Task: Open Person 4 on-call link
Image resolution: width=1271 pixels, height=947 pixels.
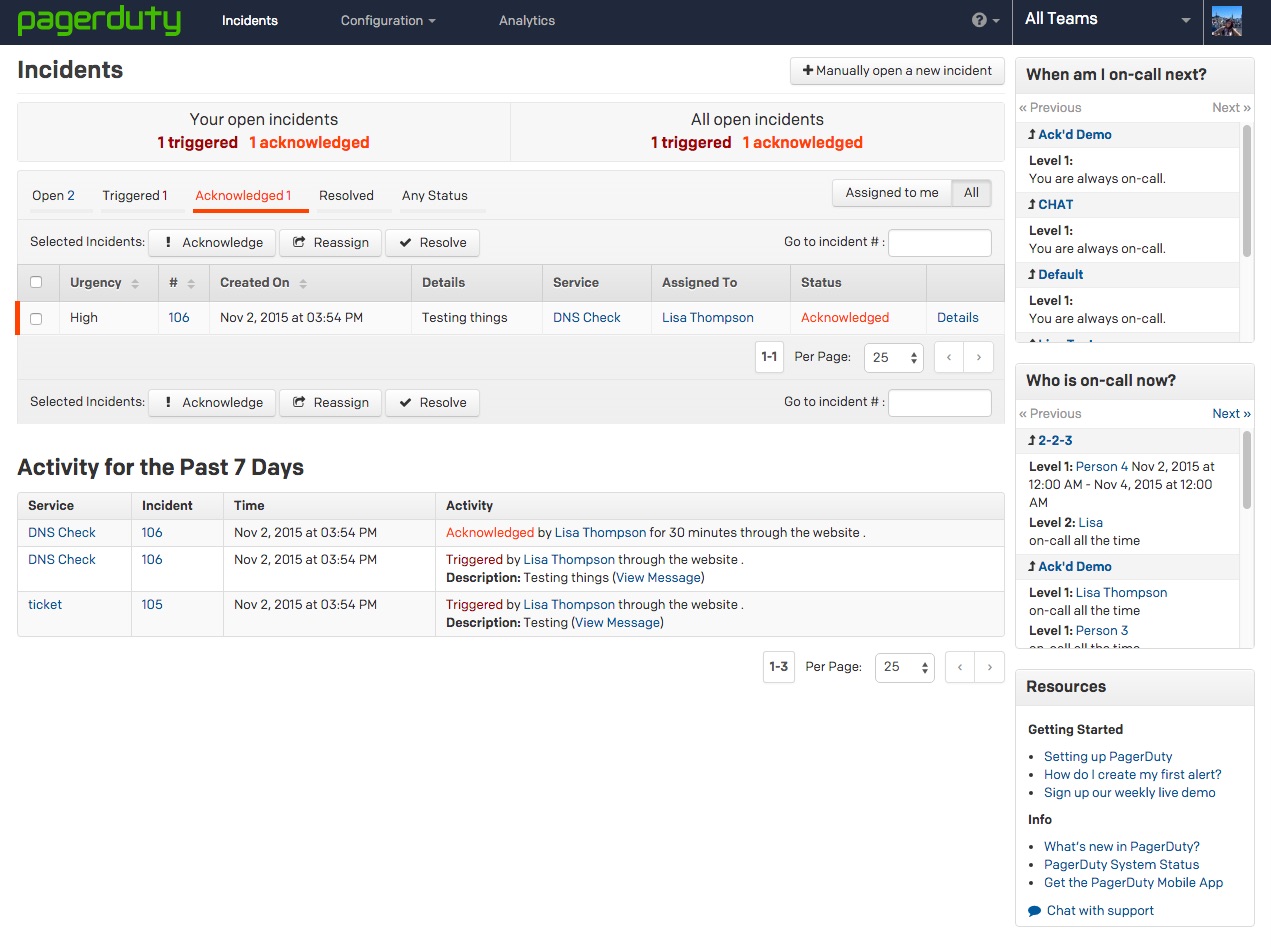Action: pyautogui.click(x=1102, y=467)
